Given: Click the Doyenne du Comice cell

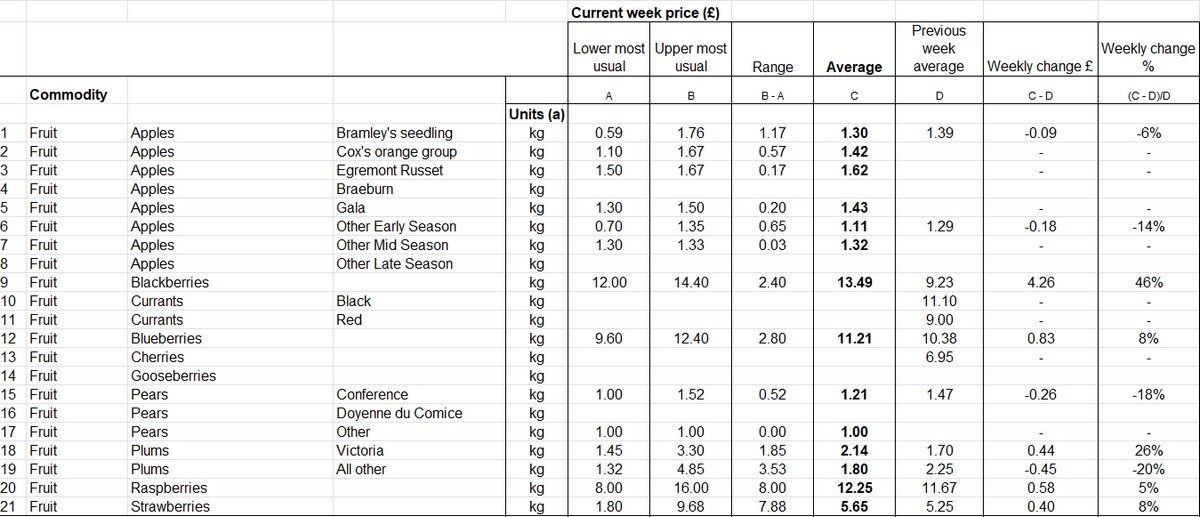Looking at the screenshot, I should click(x=399, y=413).
